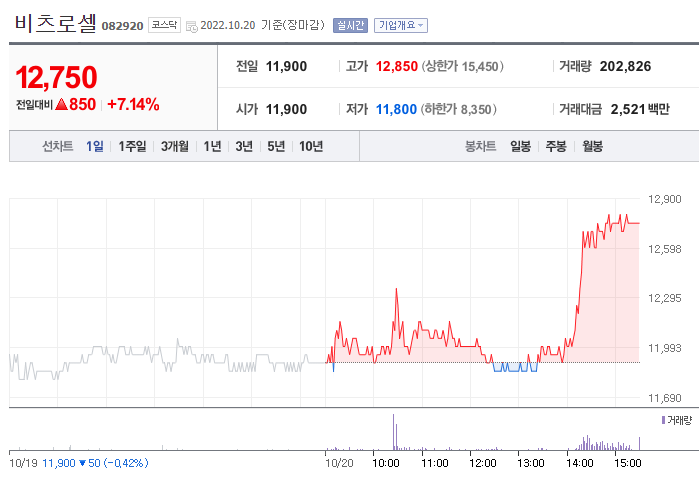Click the calendar clock icon beside the date
The height and width of the screenshot is (483, 699).
(x=192, y=26)
